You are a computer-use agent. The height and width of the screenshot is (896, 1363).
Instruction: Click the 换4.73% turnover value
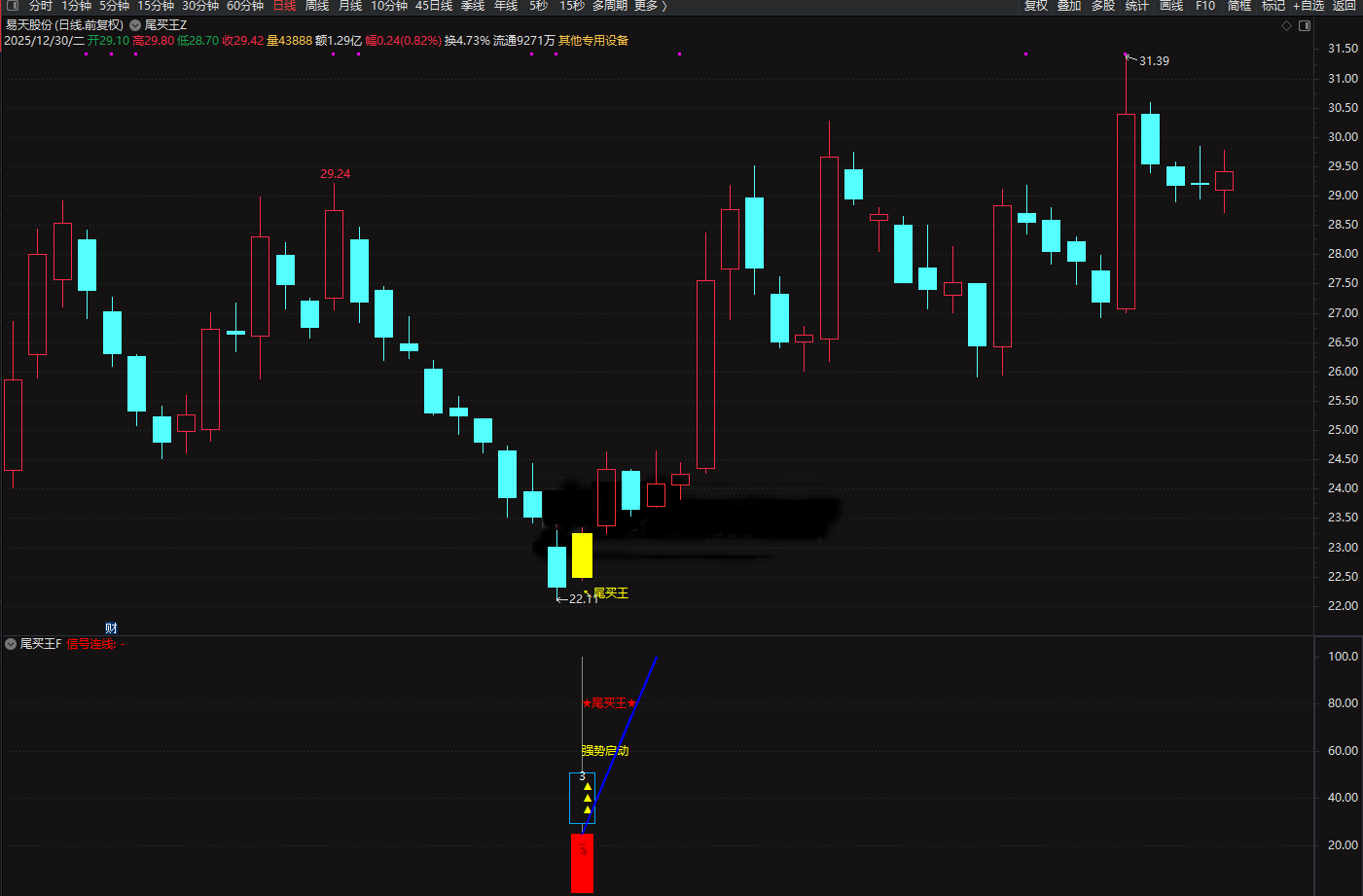coord(467,41)
